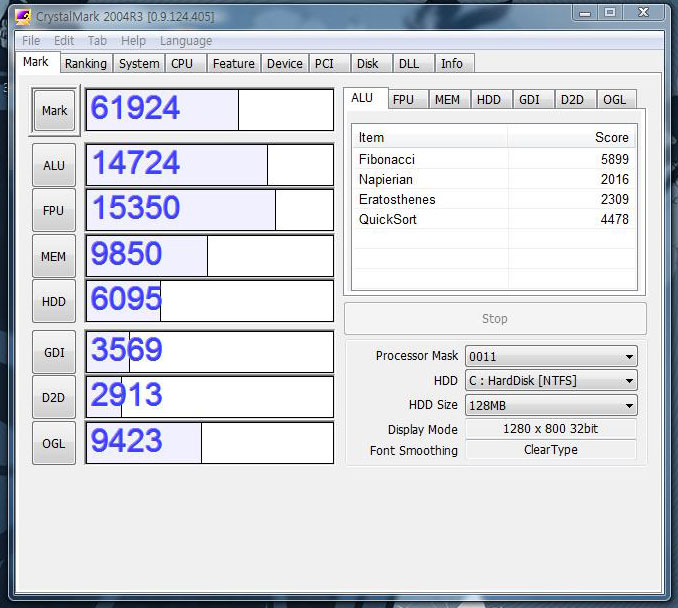This screenshot has height=608, width=678.
Task: Click the HDD score 6095 bar
Action: (210, 301)
